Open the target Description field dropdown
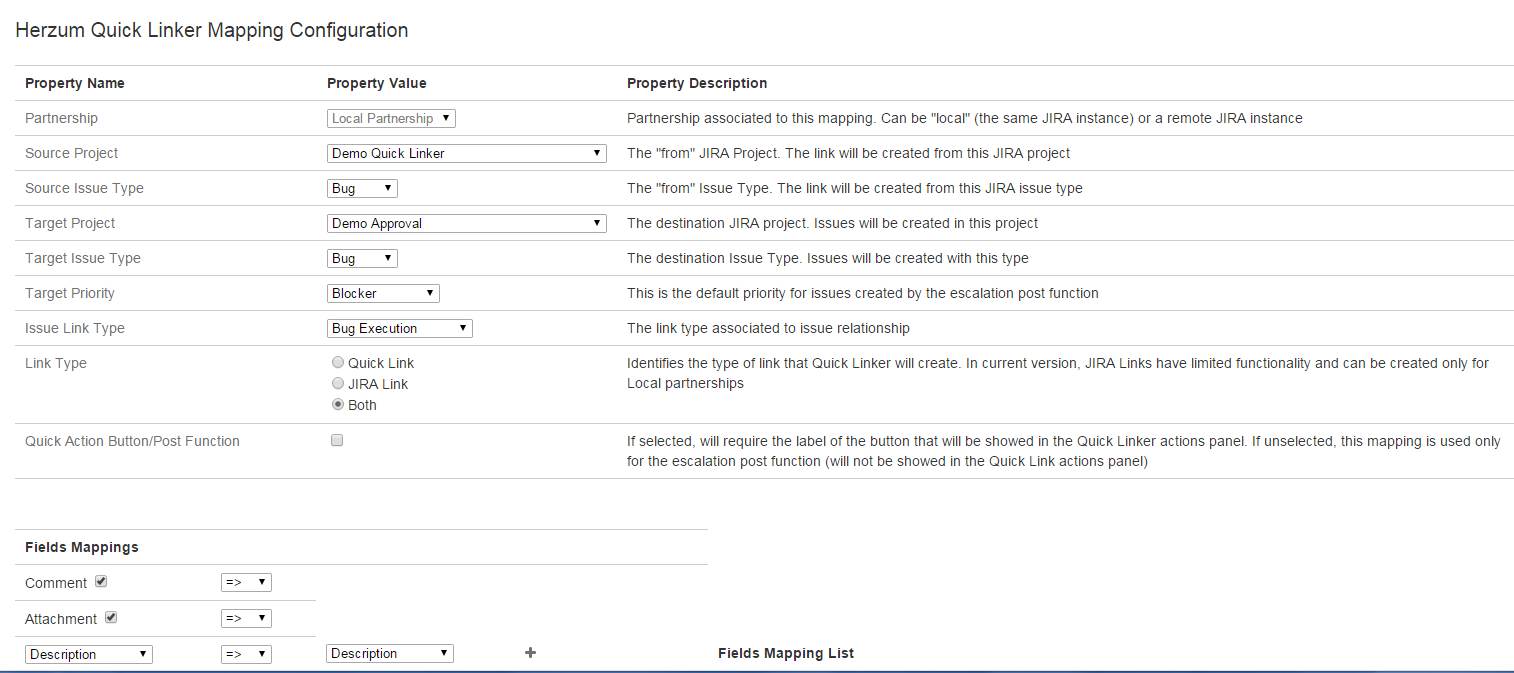Screen dimensions: 1514x673 point(390,653)
